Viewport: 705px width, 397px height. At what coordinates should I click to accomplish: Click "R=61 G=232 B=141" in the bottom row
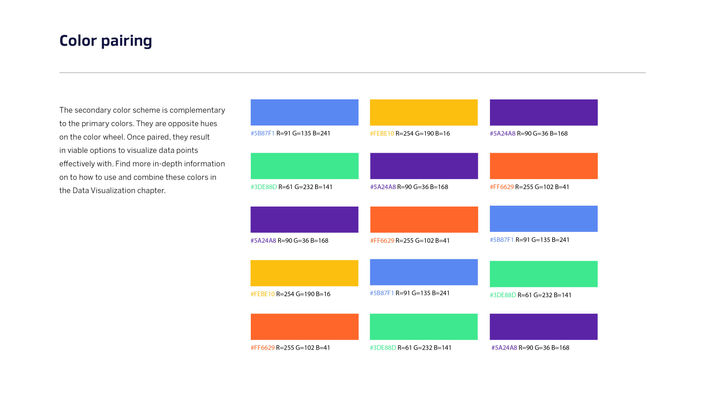pos(425,348)
